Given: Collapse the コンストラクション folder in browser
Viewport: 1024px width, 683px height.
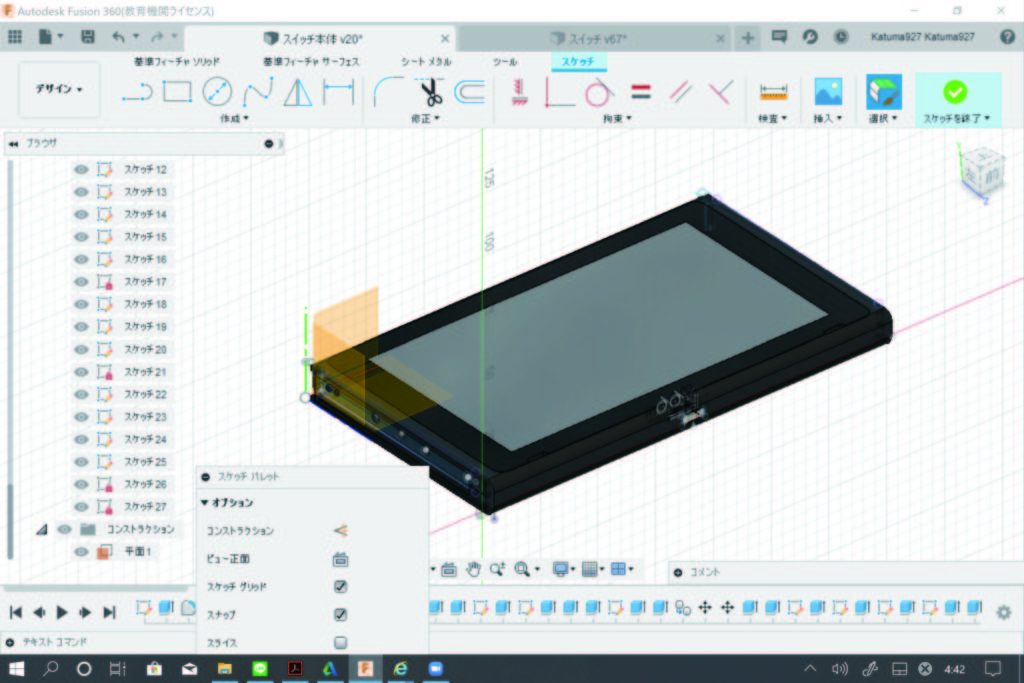Looking at the screenshot, I should point(42,529).
